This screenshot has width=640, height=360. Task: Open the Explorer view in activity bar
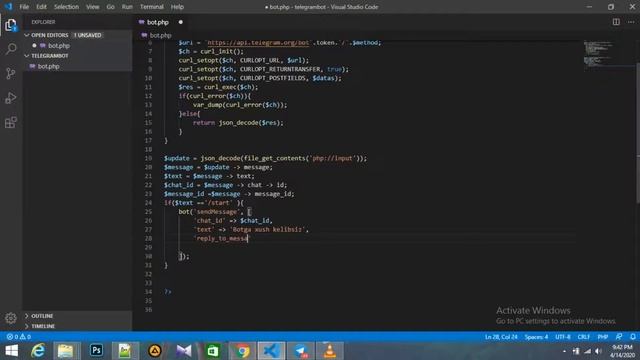tap(11, 25)
